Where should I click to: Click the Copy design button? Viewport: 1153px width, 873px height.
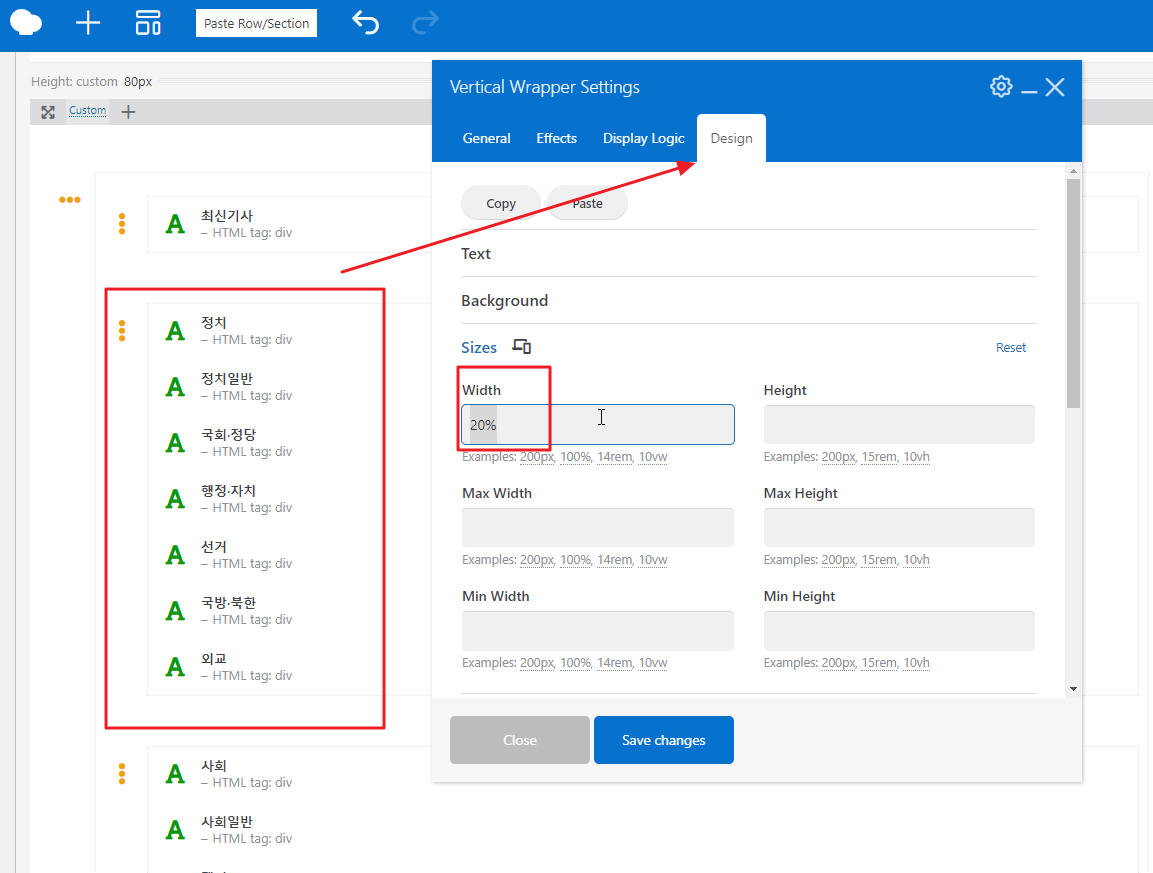pyautogui.click(x=501, y=203)
